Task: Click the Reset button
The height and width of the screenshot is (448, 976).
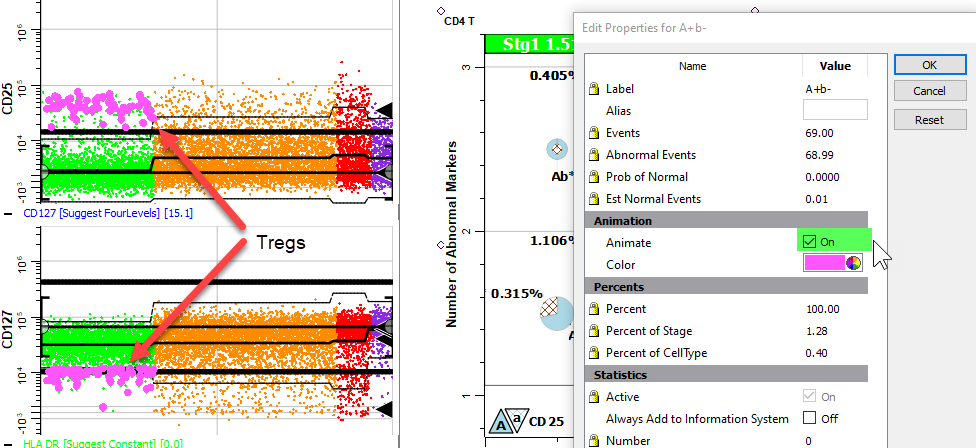Action: (929, 120)
